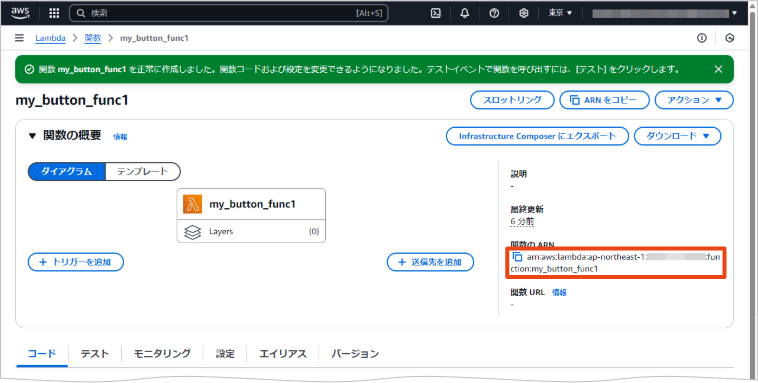Open the AWS home logo
Screen dimensions: 758x383
coord(20,13)
